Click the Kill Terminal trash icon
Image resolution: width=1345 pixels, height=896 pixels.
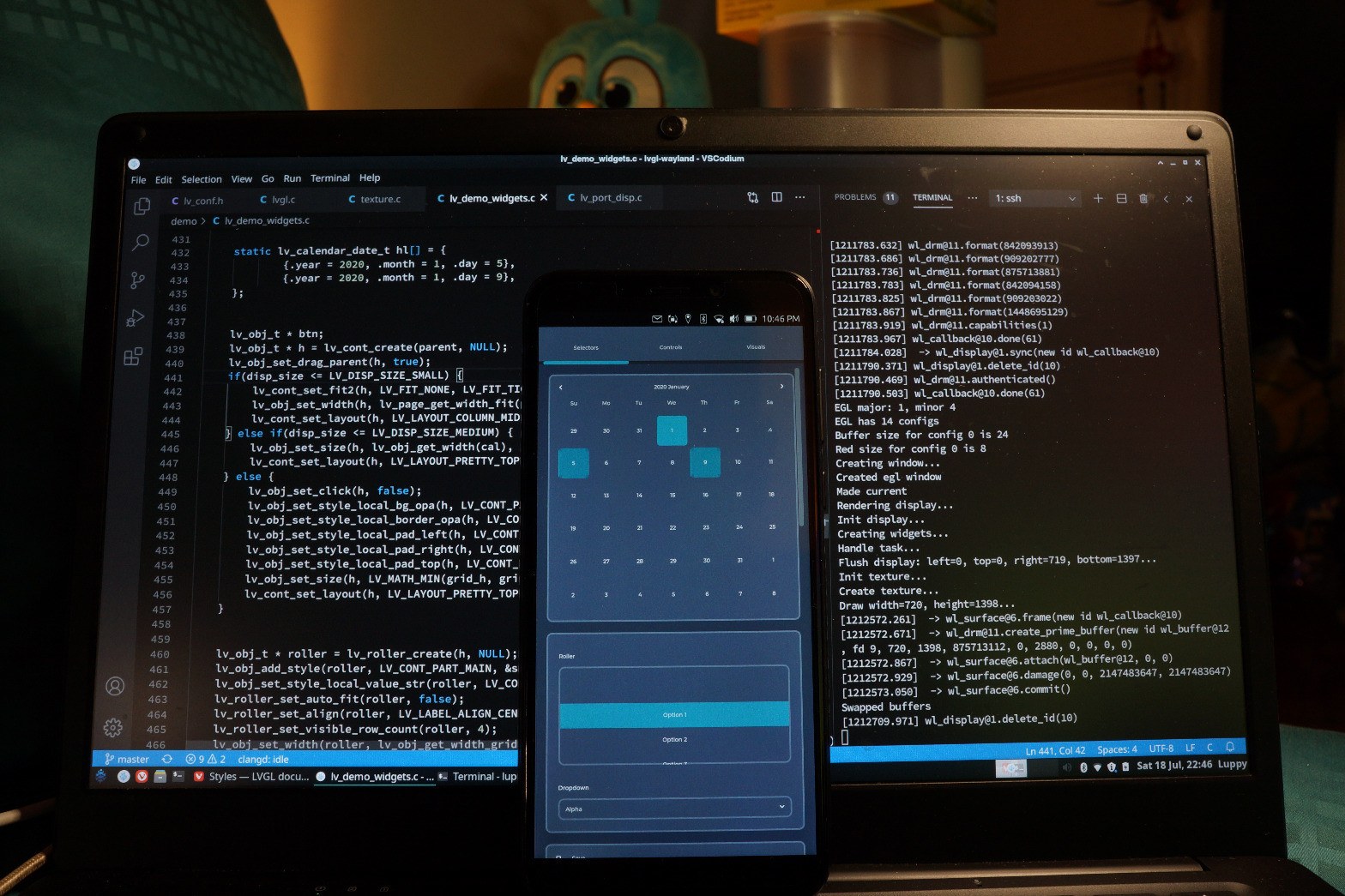pos(1143,199)
